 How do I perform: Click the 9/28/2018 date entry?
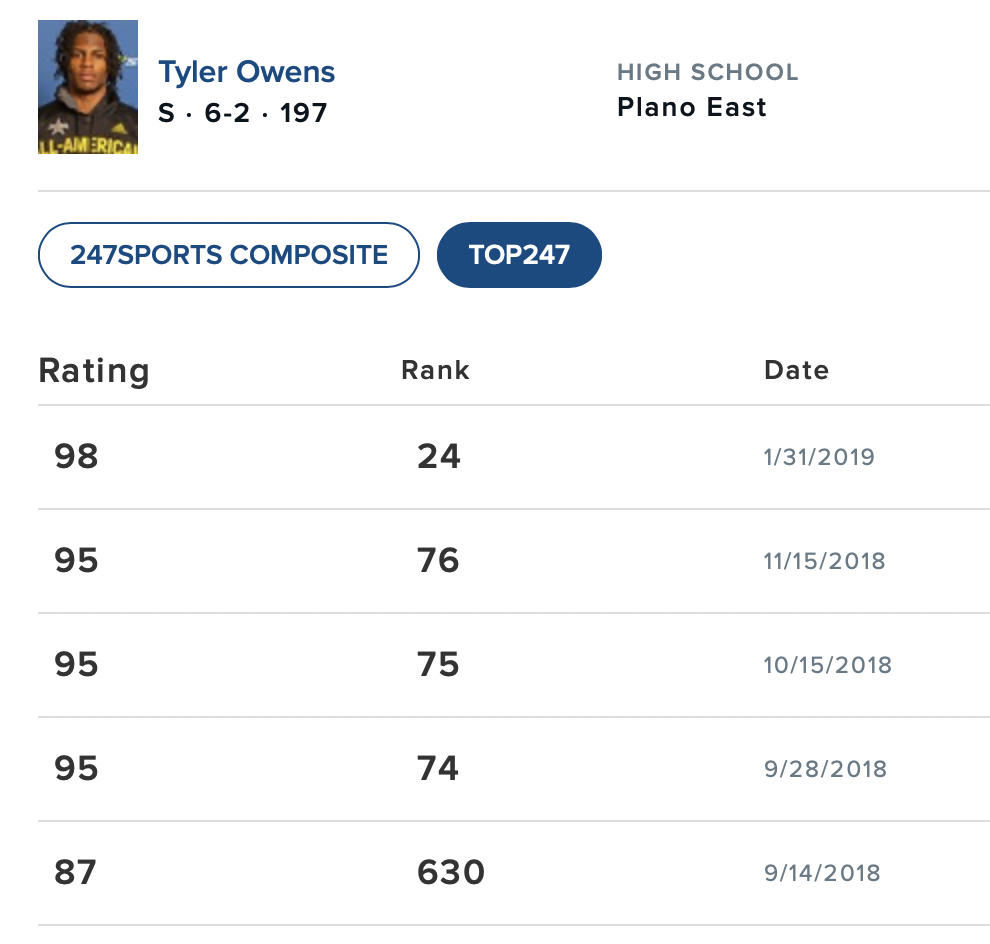pyautogui.click(x=825, y=769)
